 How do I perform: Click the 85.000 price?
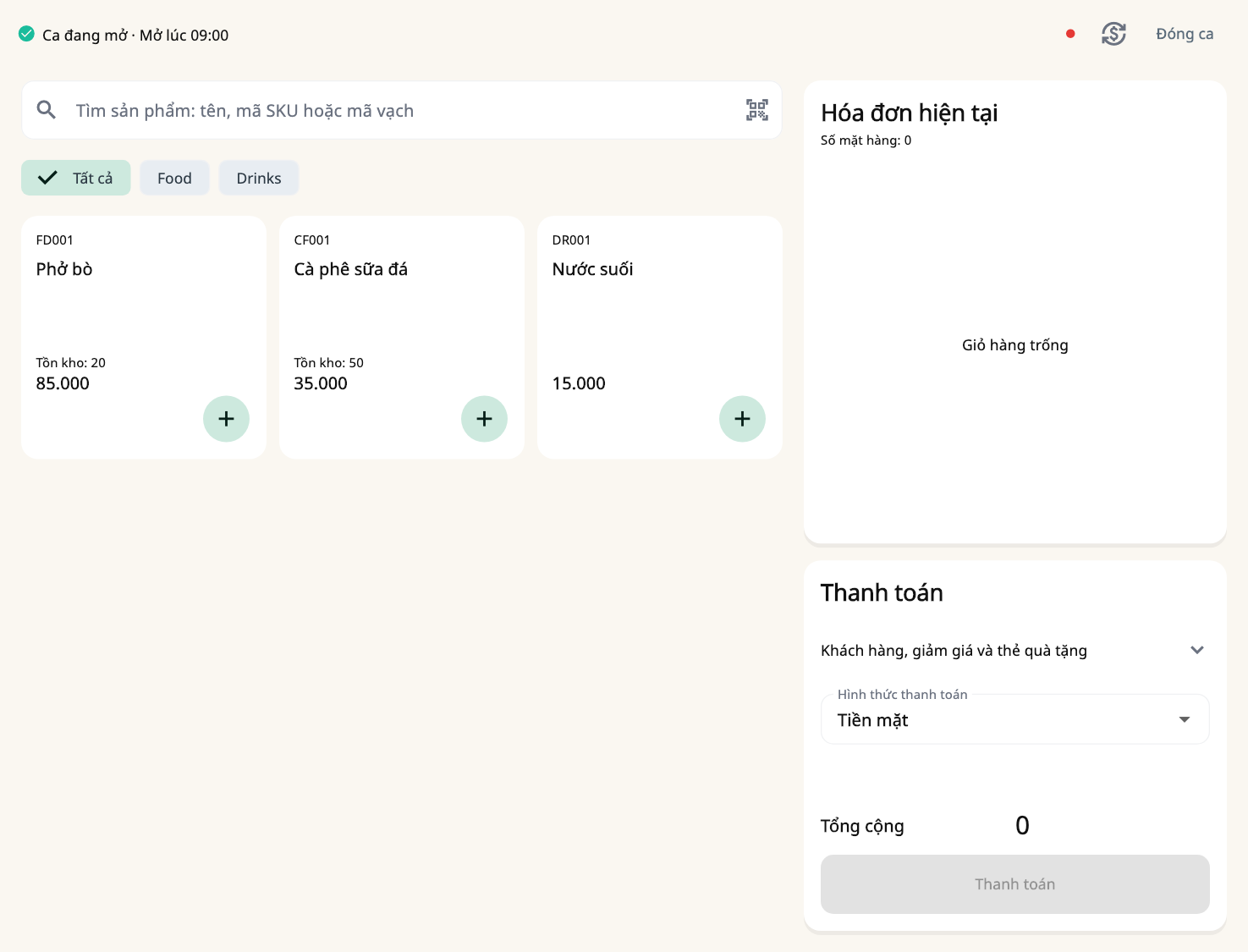click(63, 383)
